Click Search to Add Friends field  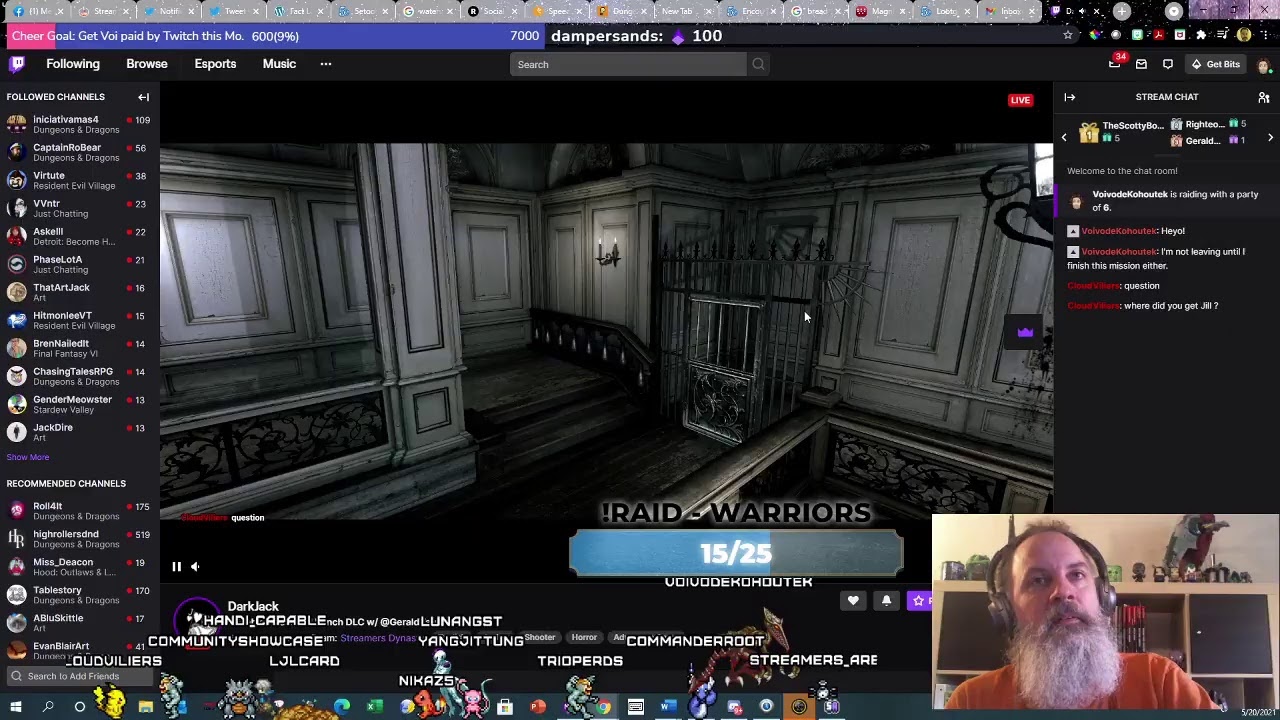(80, 676)
